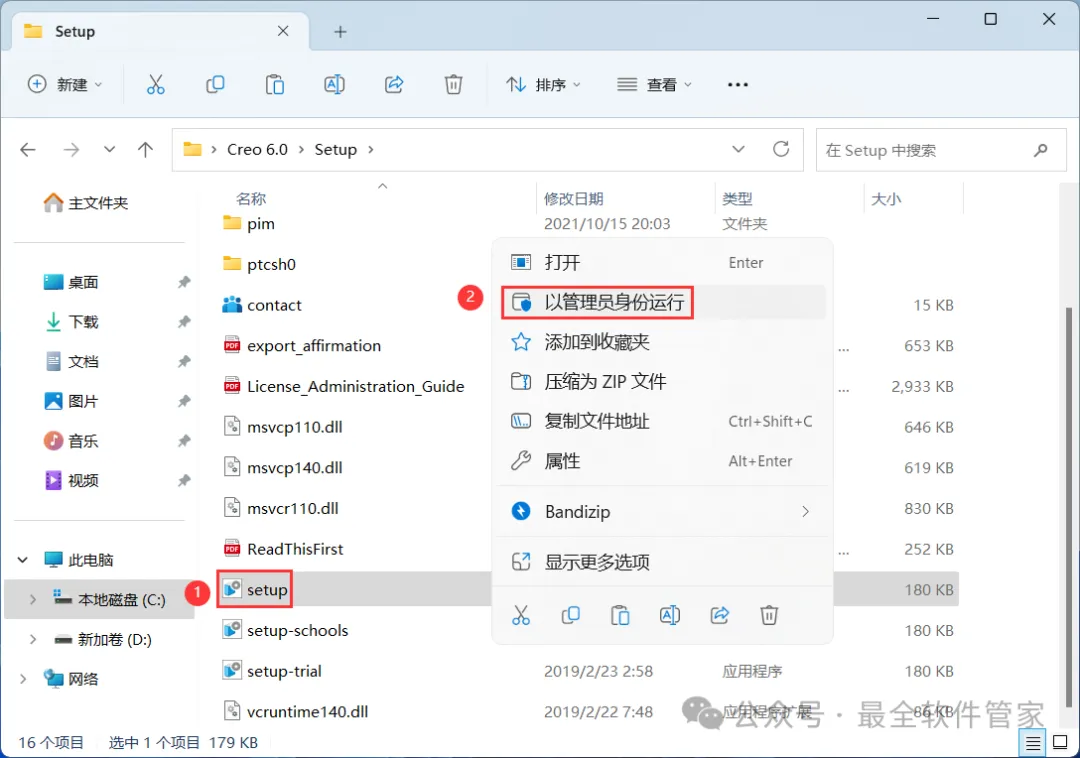The width and height of the screenshot is (1080, 758).
Task: Sort by the 类型 column header
Action: pyautogui.click(x=737, y=199)
